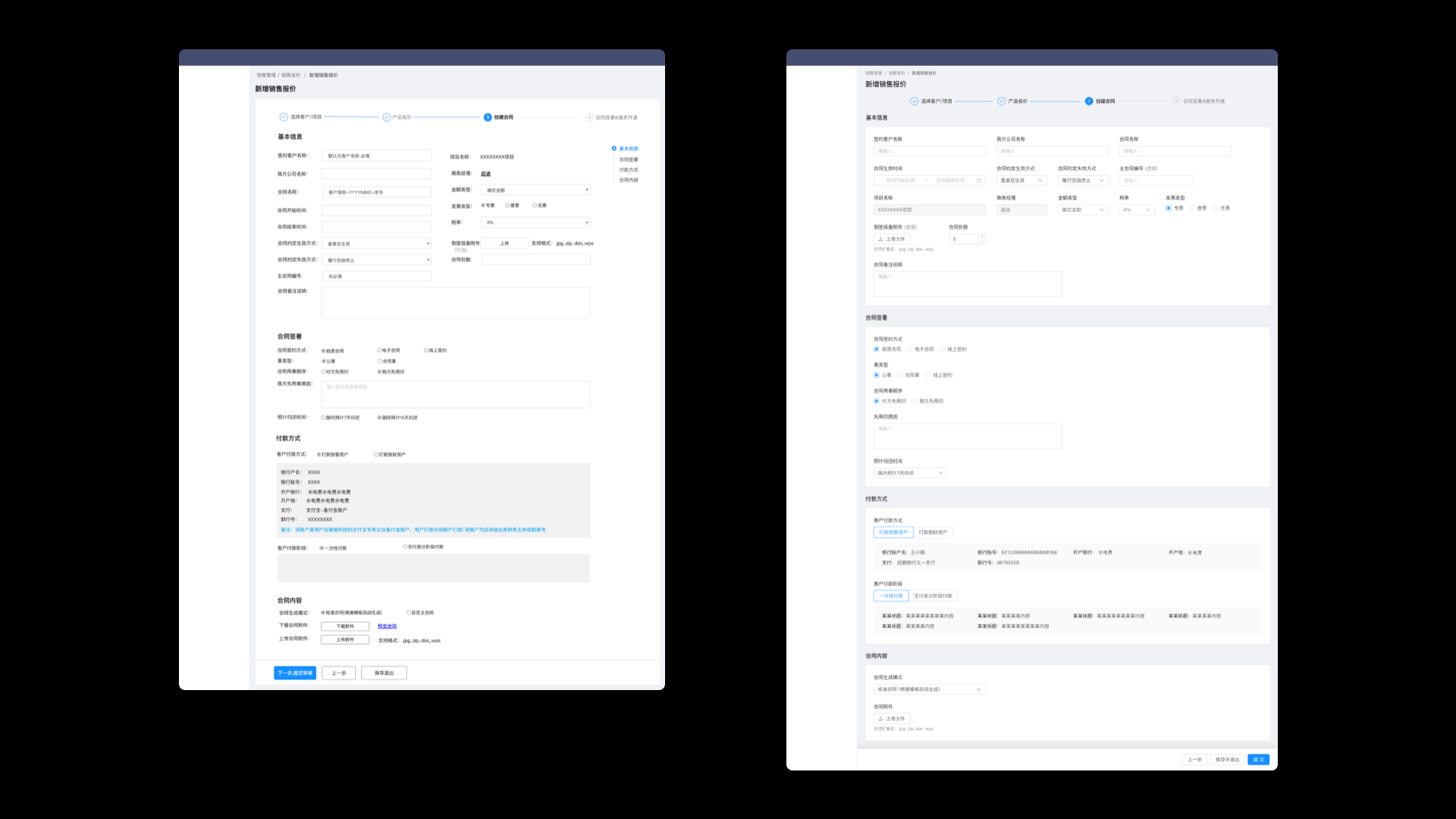Image resolution: width=1456 pixels, height=819 pixels.
Task: Jump to 合同签署 anchor in left window
Action: coord(629,160)
